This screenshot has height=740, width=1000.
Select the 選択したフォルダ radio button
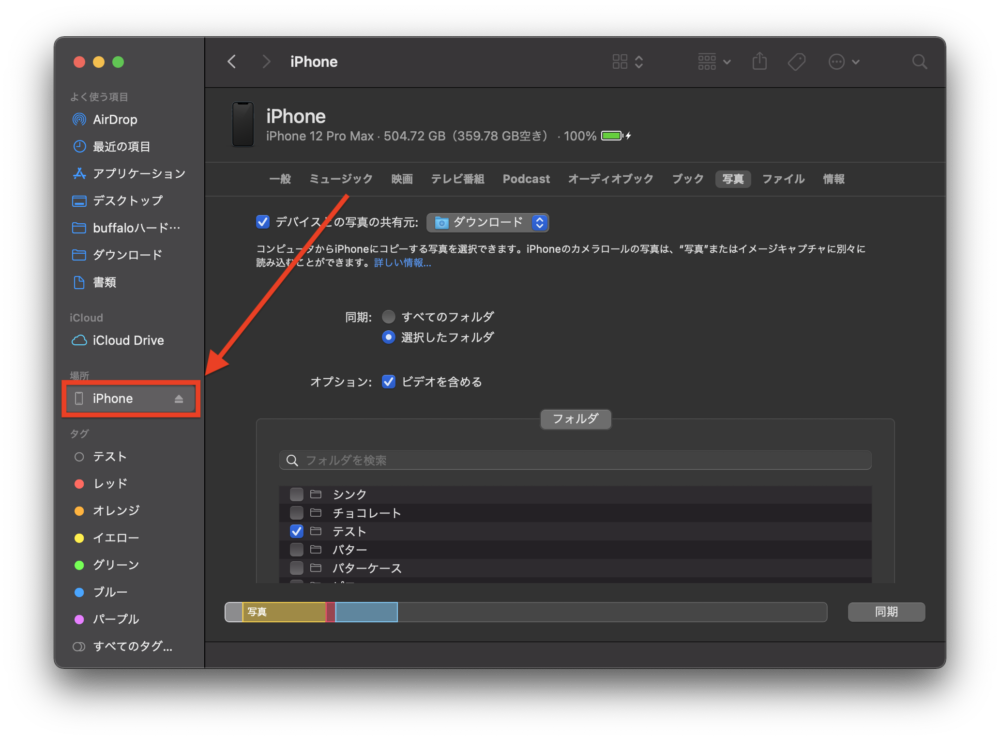(x=388, y=337)
